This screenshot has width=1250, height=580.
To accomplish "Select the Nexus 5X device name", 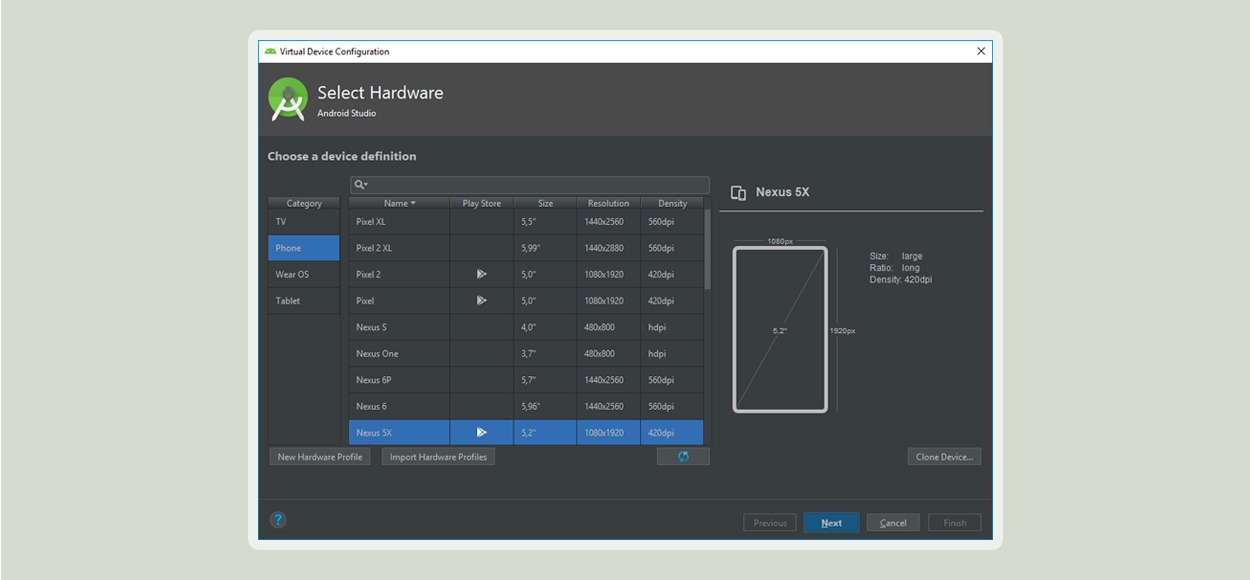I will pos(374,433).
